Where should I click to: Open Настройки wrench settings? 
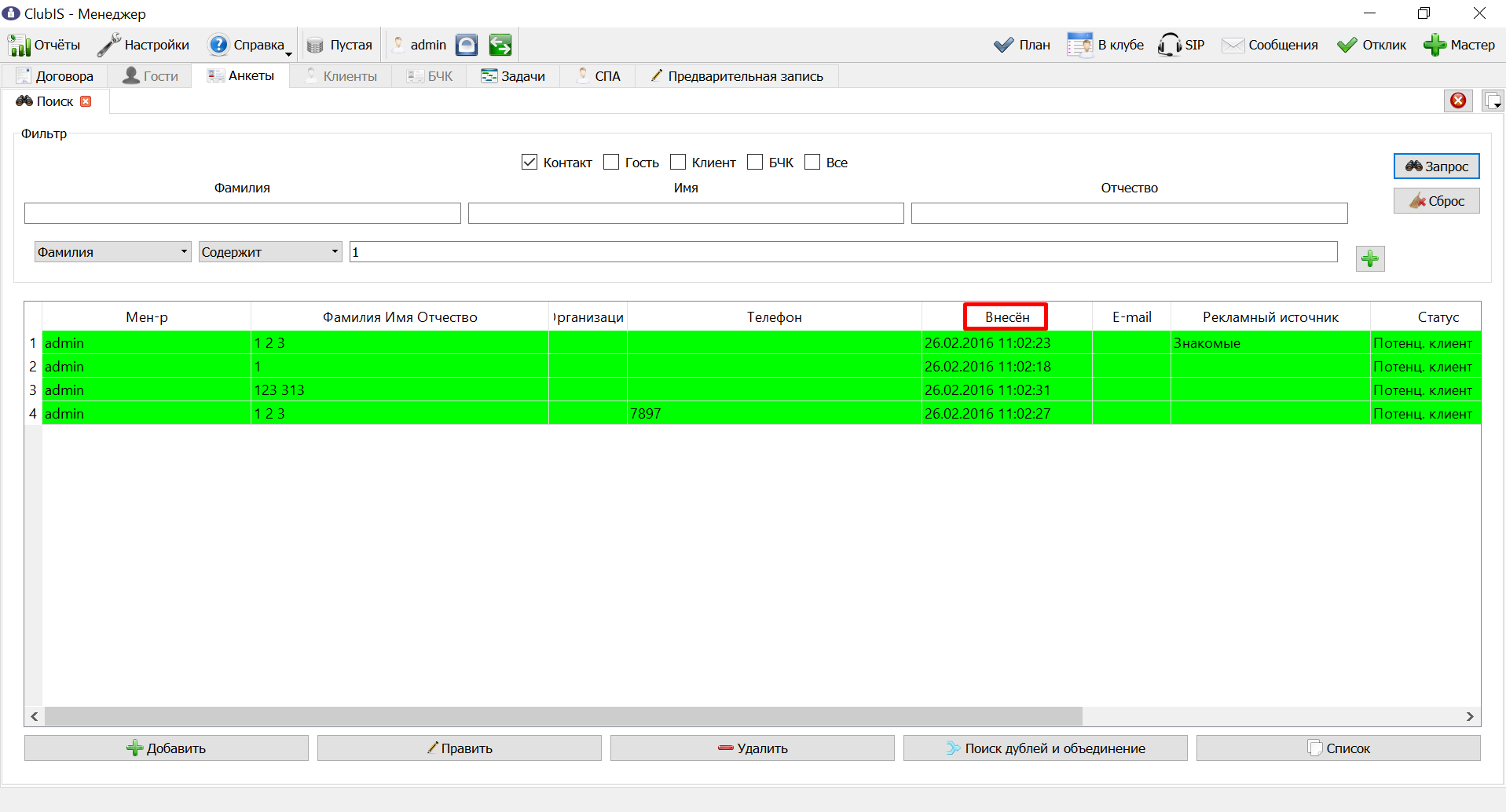point(108,45)
